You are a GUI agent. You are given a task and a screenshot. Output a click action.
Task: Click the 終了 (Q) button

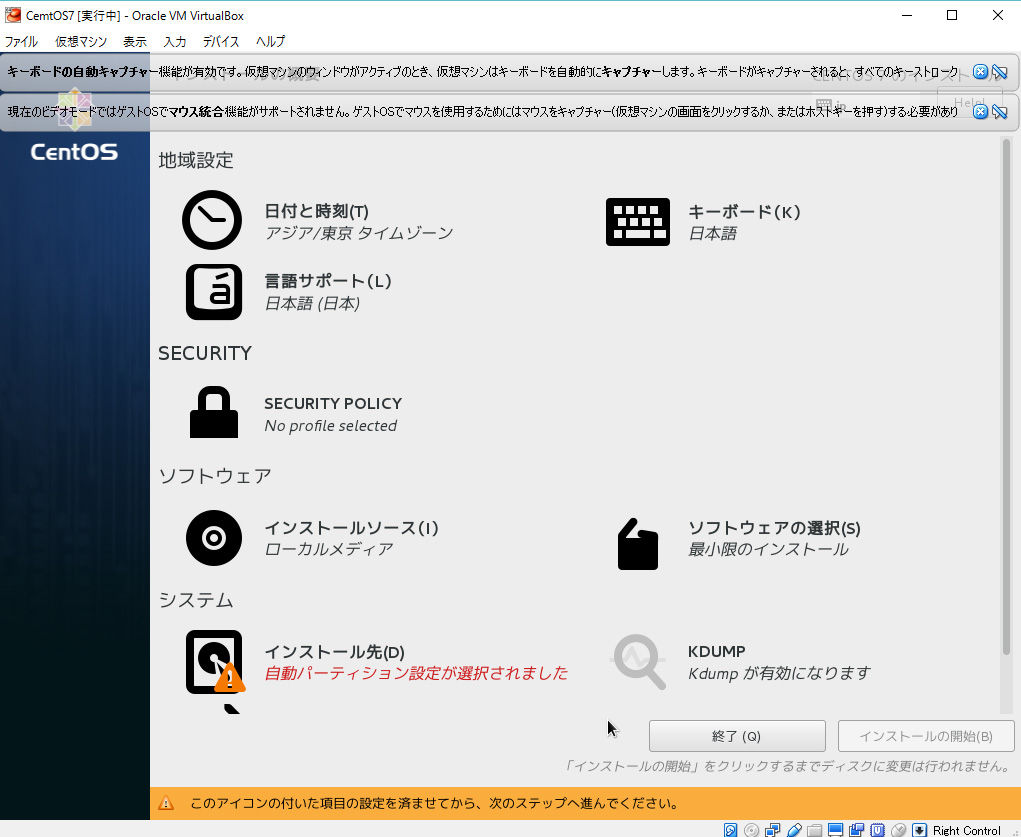737,736
